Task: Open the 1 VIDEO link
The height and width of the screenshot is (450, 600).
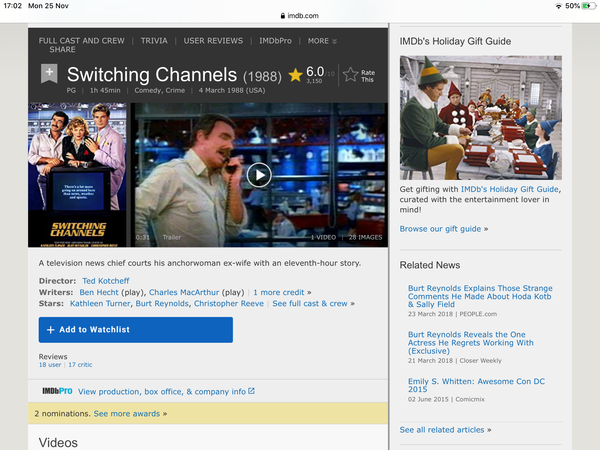Action: [x=323, y=237]
